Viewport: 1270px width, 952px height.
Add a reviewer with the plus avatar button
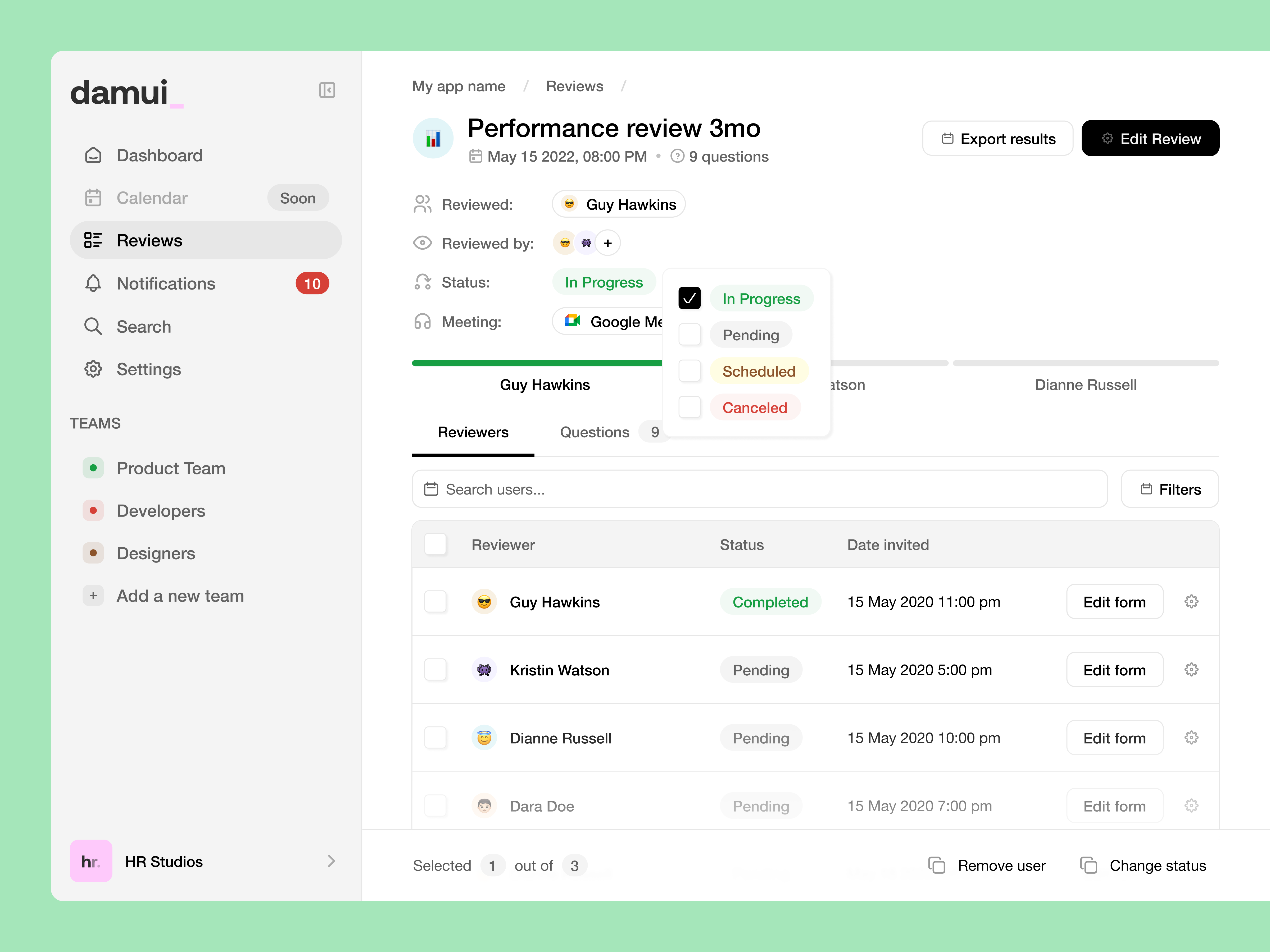click(607, 243)
